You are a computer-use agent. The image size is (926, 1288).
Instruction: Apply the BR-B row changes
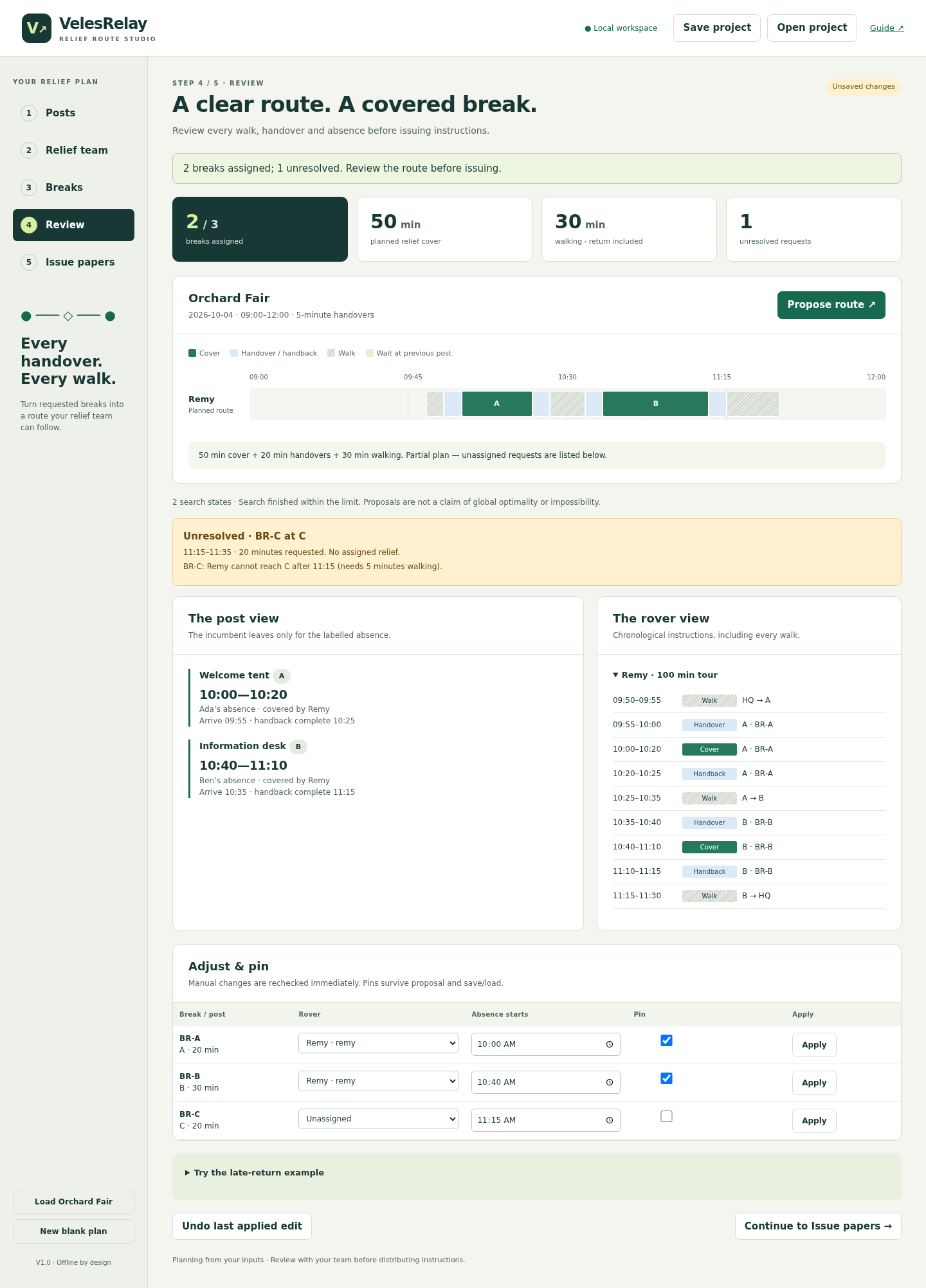(814, 1083)
